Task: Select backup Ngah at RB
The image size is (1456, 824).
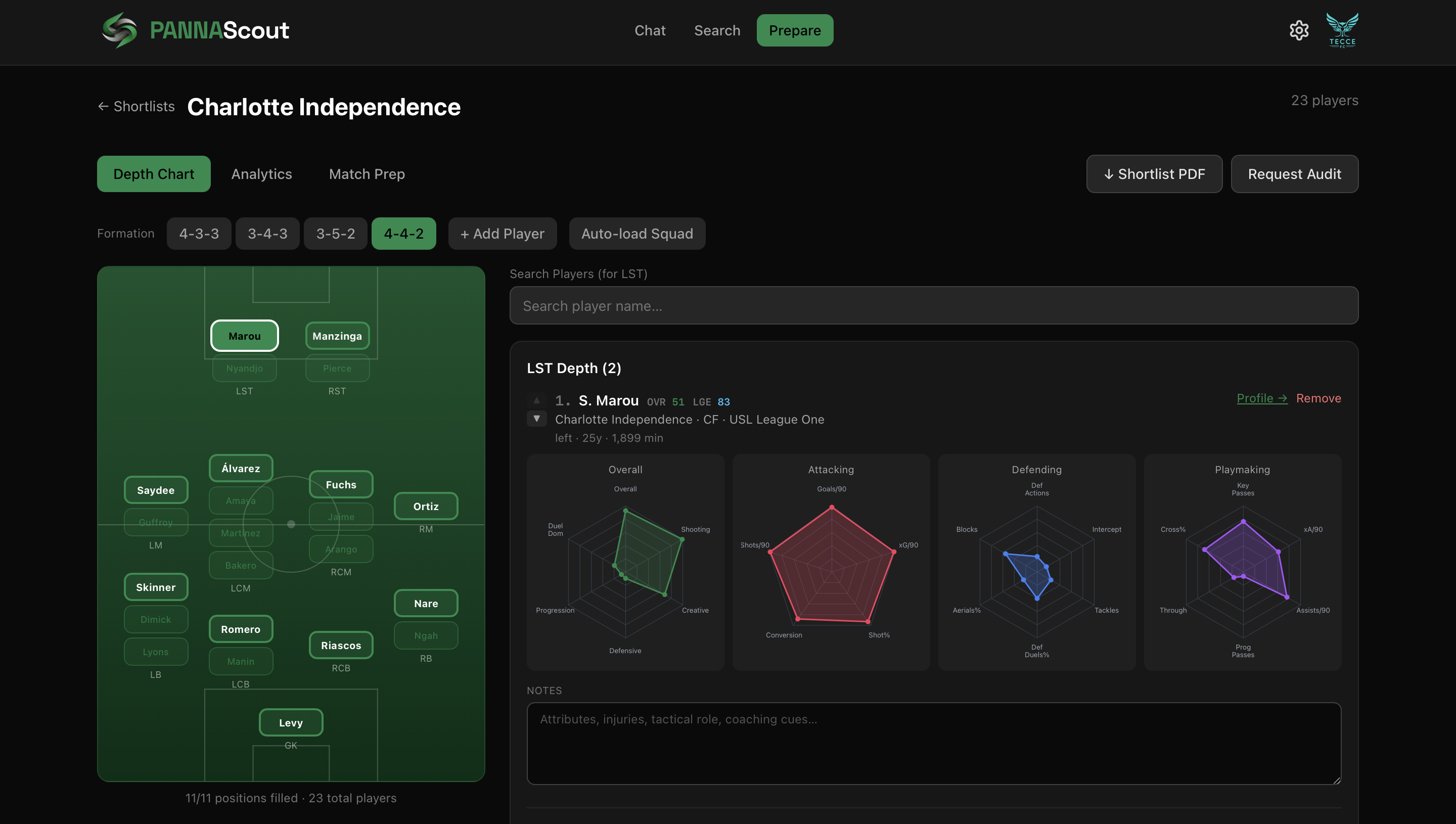Action: click(x=426, y=636)
